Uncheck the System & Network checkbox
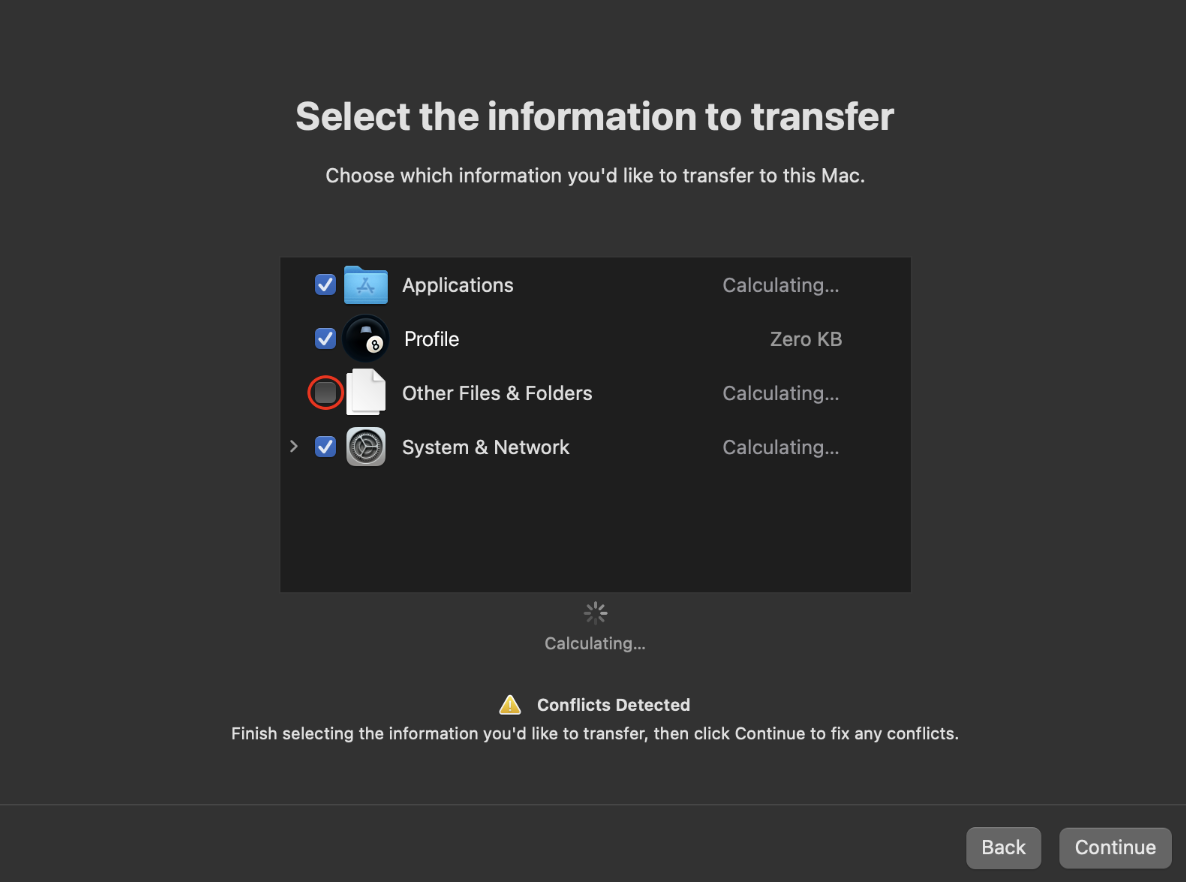The width and height of the screenshot is (1186, 882). point(325,447)
